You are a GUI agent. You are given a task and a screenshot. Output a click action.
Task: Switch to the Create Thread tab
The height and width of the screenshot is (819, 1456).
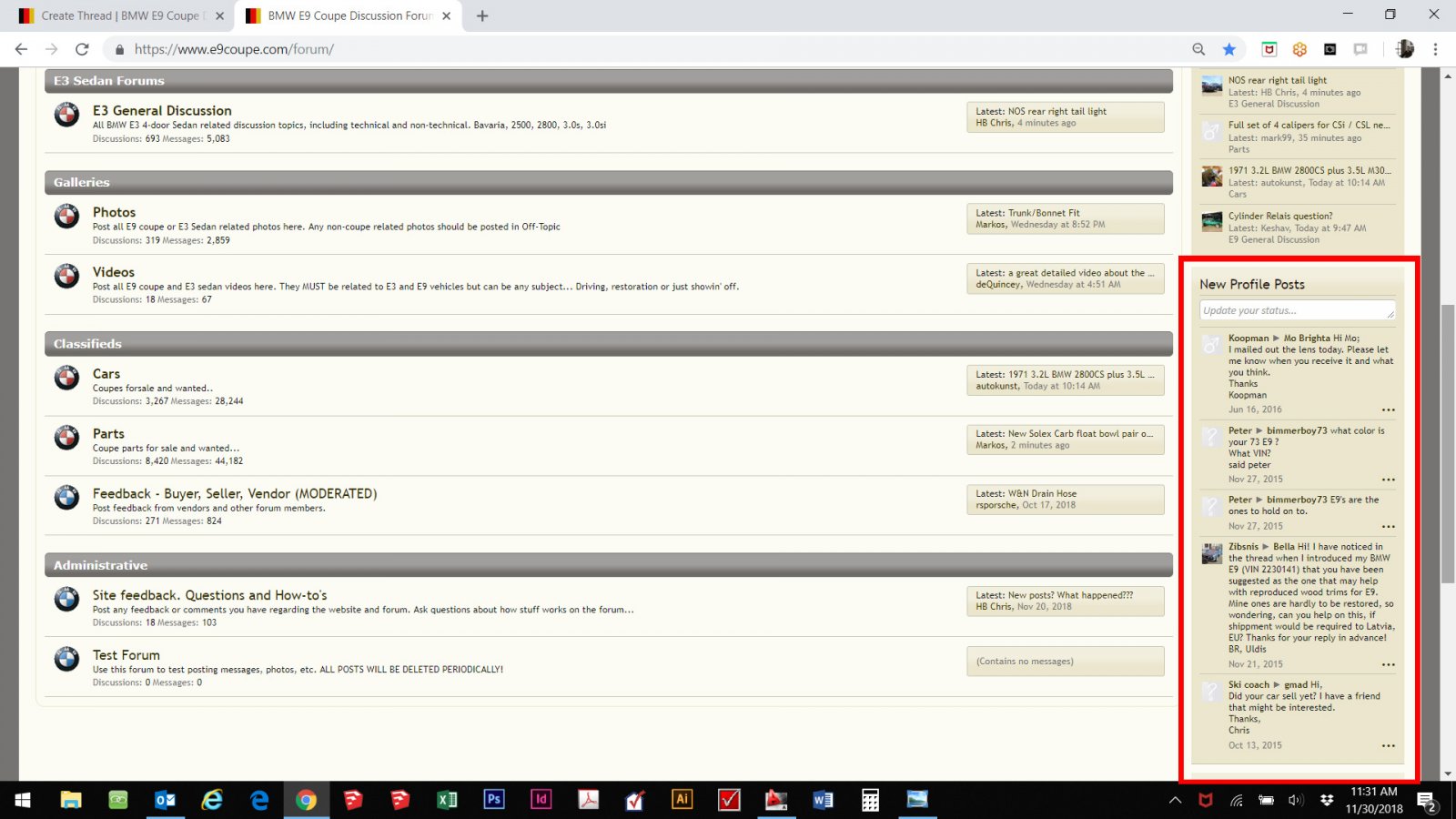120,15
